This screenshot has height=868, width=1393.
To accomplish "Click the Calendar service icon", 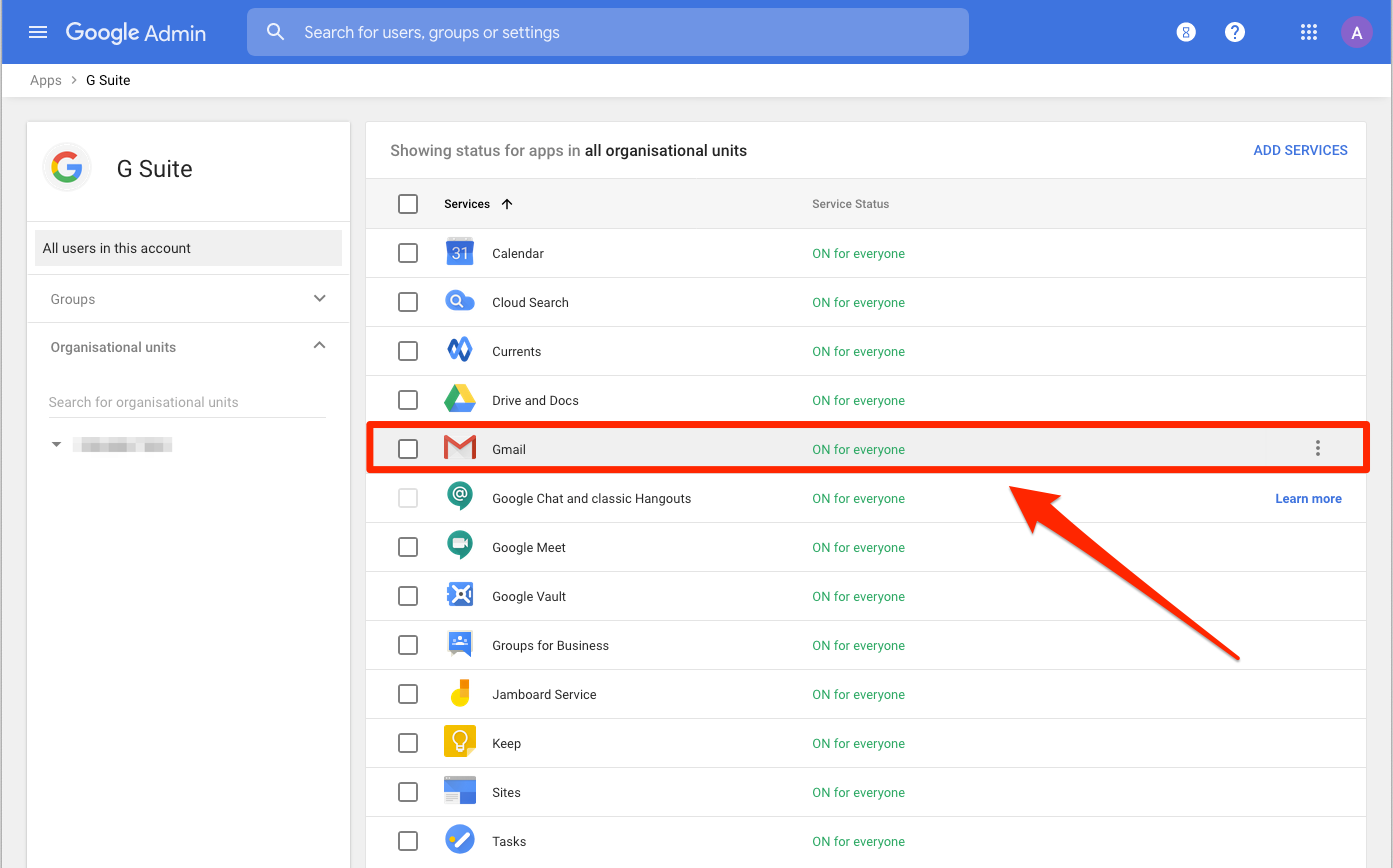I will point(460,253).
